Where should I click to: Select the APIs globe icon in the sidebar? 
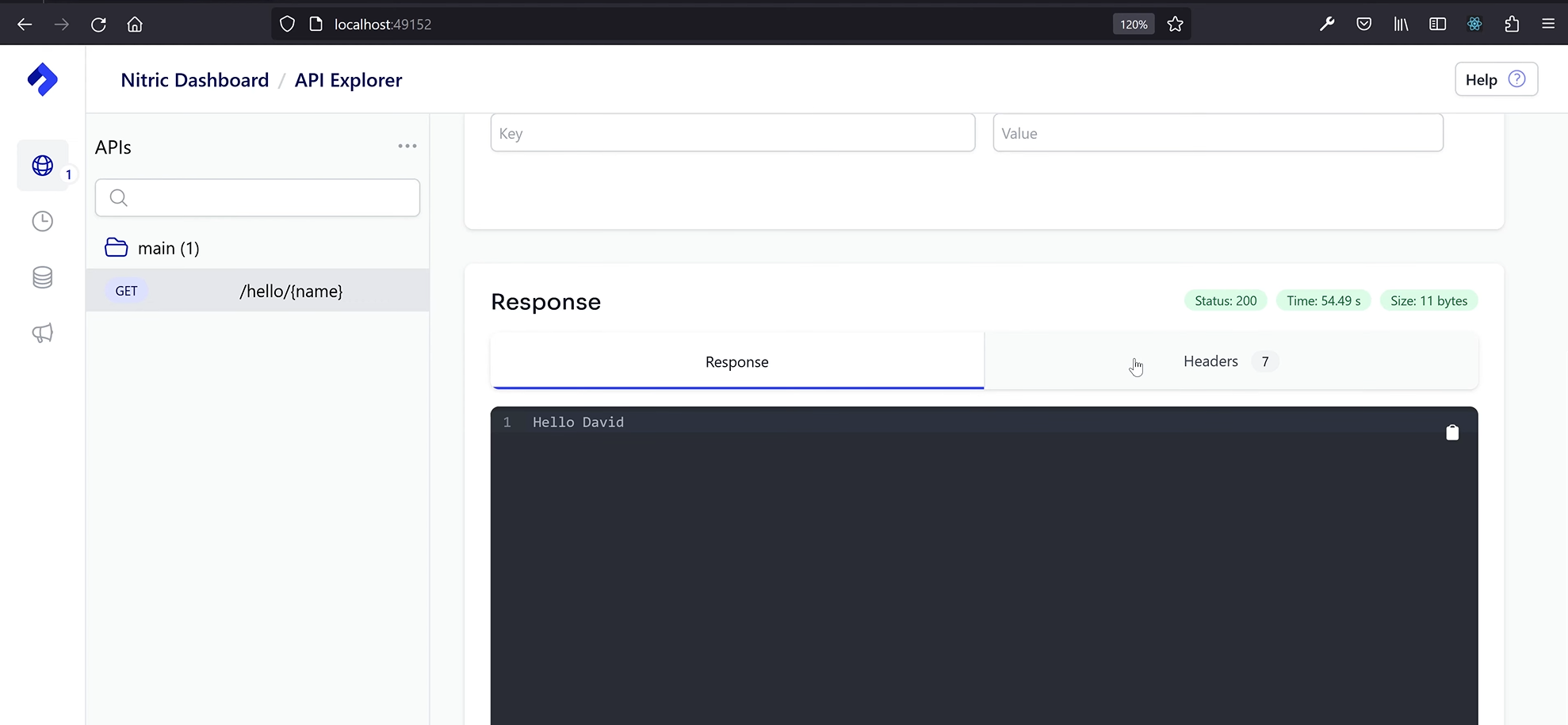point(42,166)
